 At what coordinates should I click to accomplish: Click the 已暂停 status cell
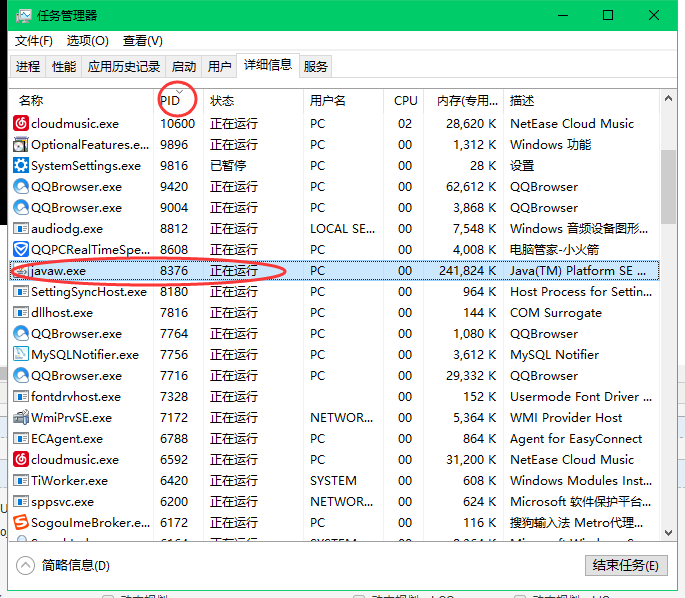pos(228,166)
